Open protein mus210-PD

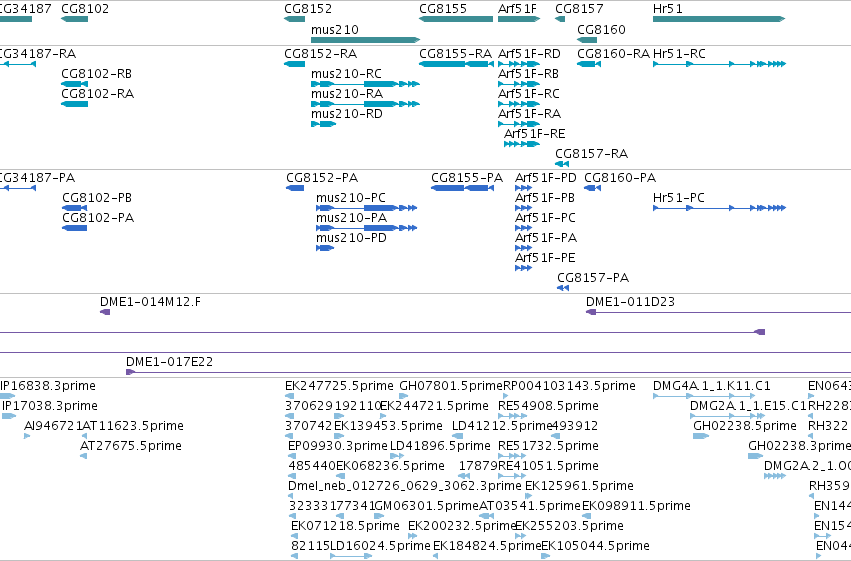point(352,238)
